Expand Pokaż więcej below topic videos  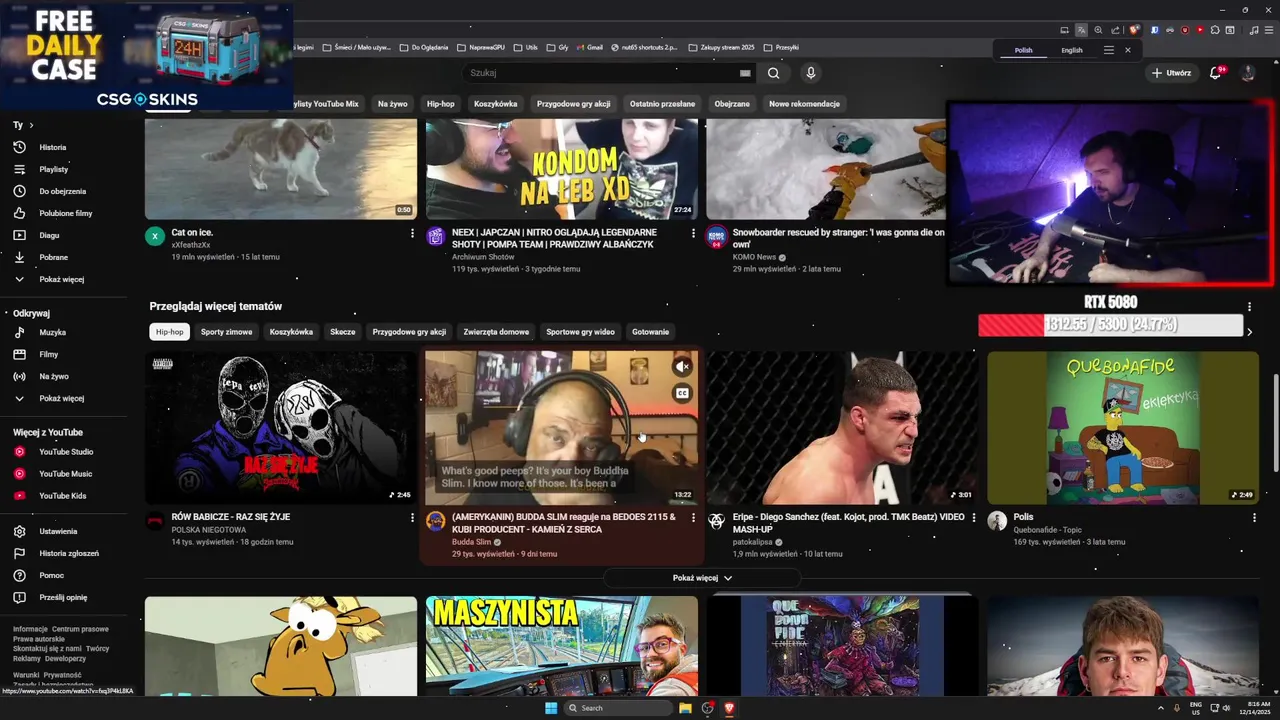pos(702,578)
